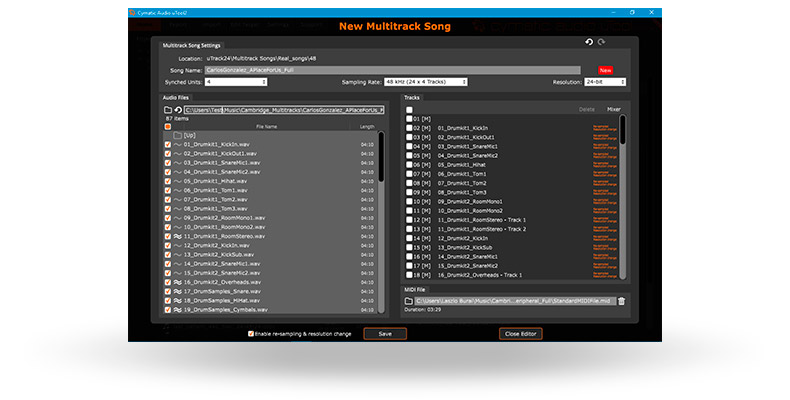Disable re-sampling & resolution change checkbox
This screenshot has height=400, width=790.
251,334
